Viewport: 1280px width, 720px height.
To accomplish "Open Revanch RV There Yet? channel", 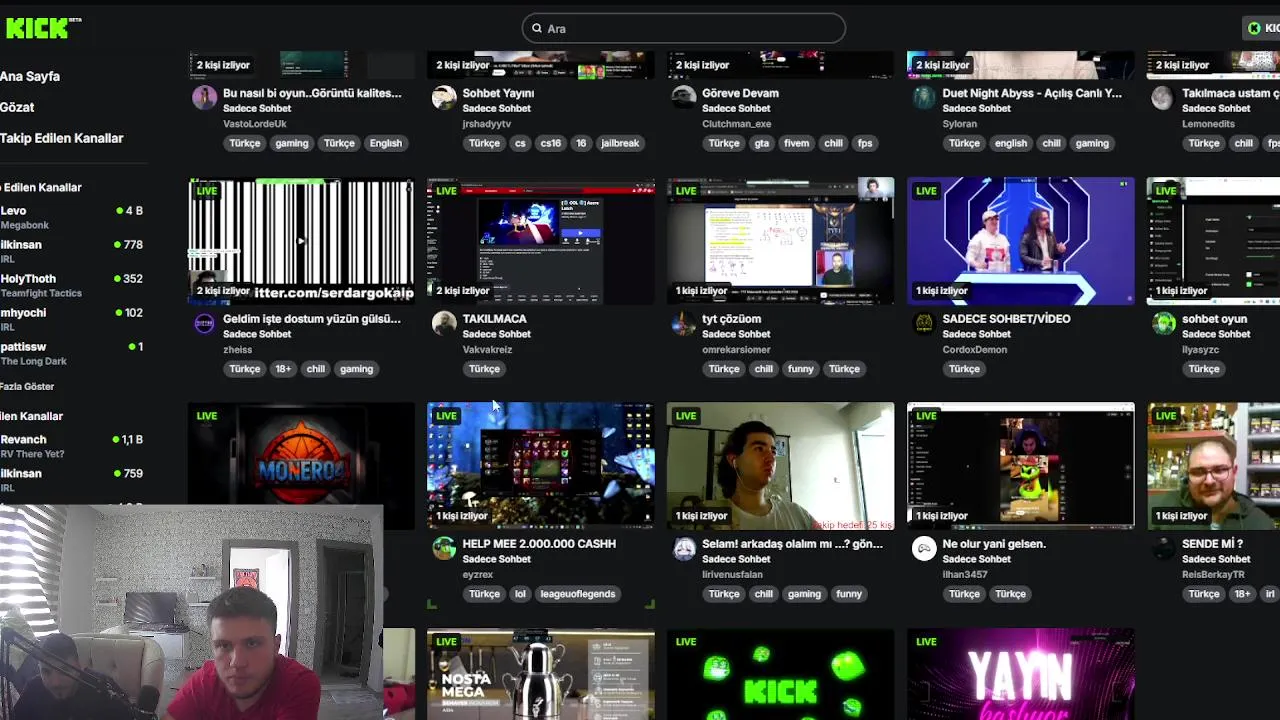I will 72,446.
